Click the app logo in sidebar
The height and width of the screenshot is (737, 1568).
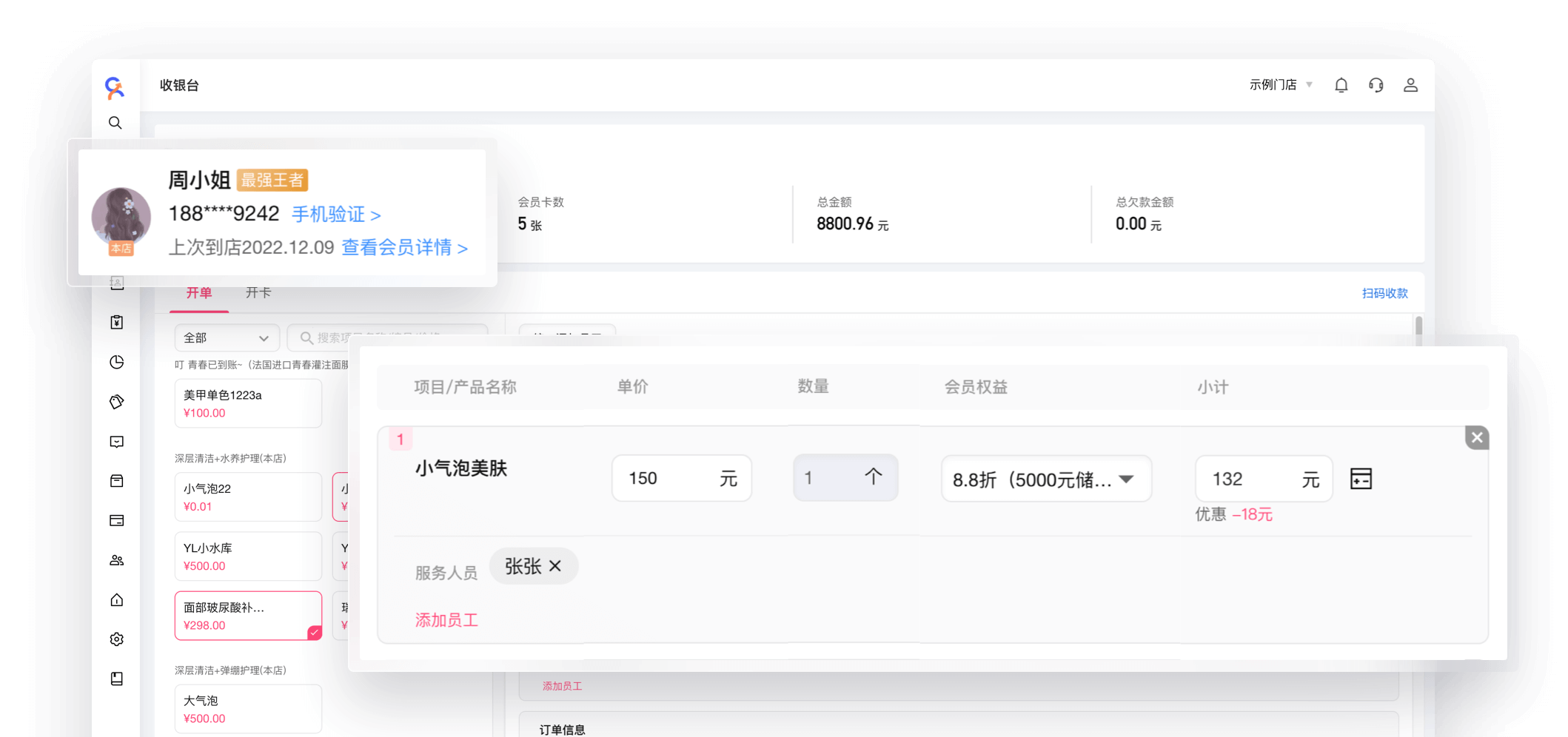115,87
